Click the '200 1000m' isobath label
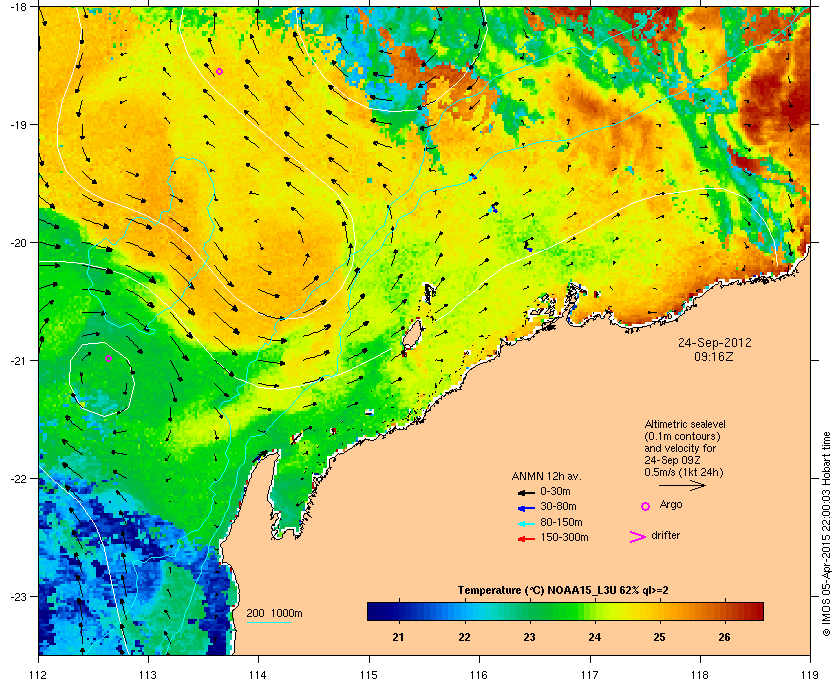840x680 pixels. click(x=274, y=614)
